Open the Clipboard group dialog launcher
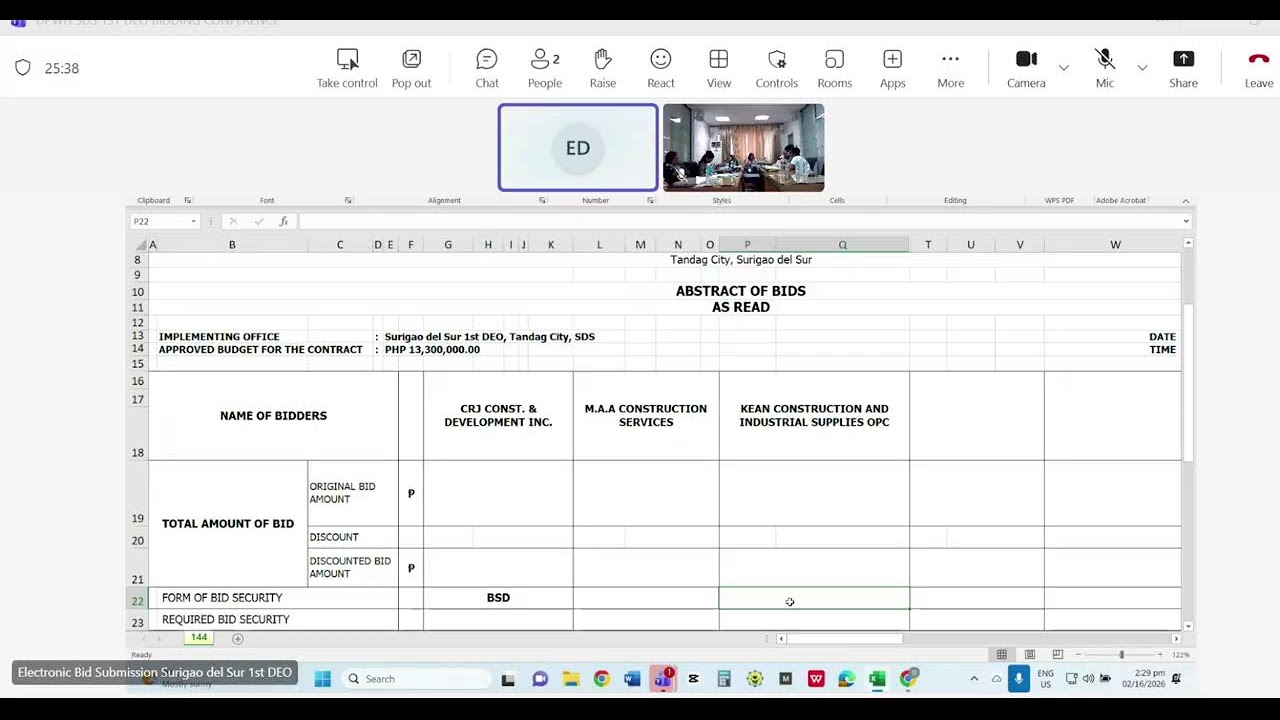Screen dimensions: 1280x720 point(188,201)
